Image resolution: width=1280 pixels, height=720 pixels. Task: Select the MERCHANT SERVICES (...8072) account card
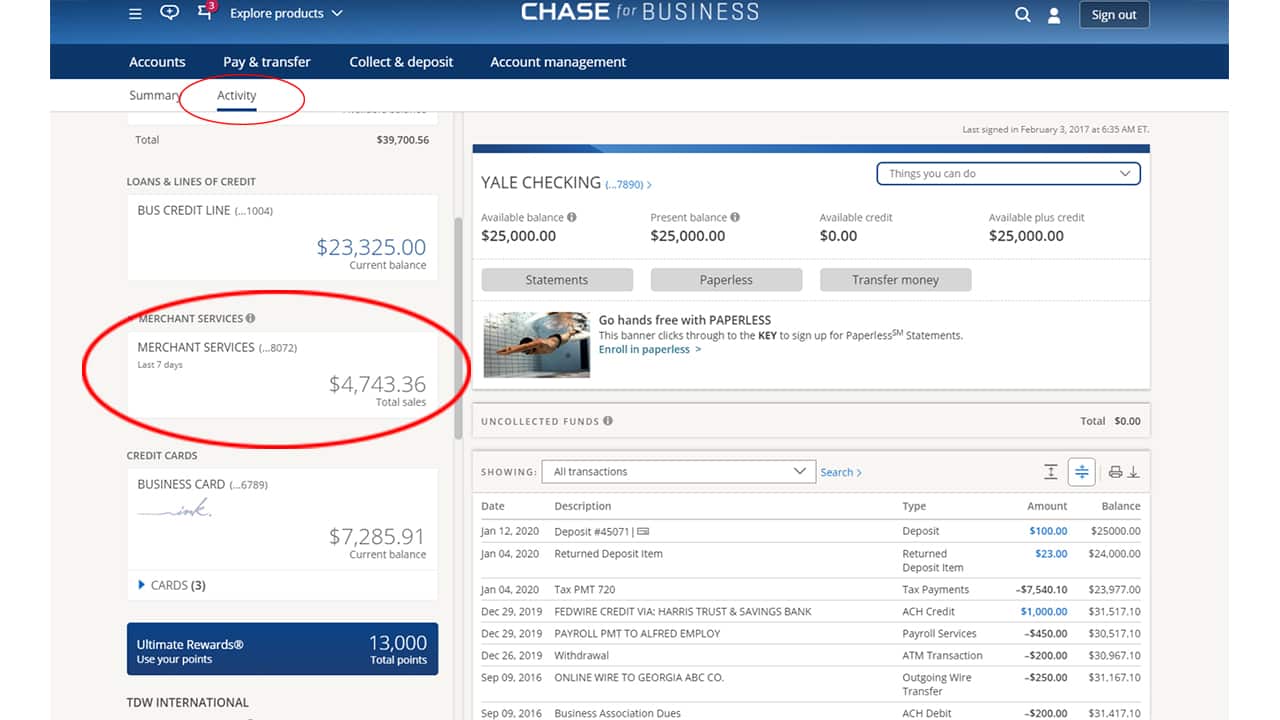point(282,375)
